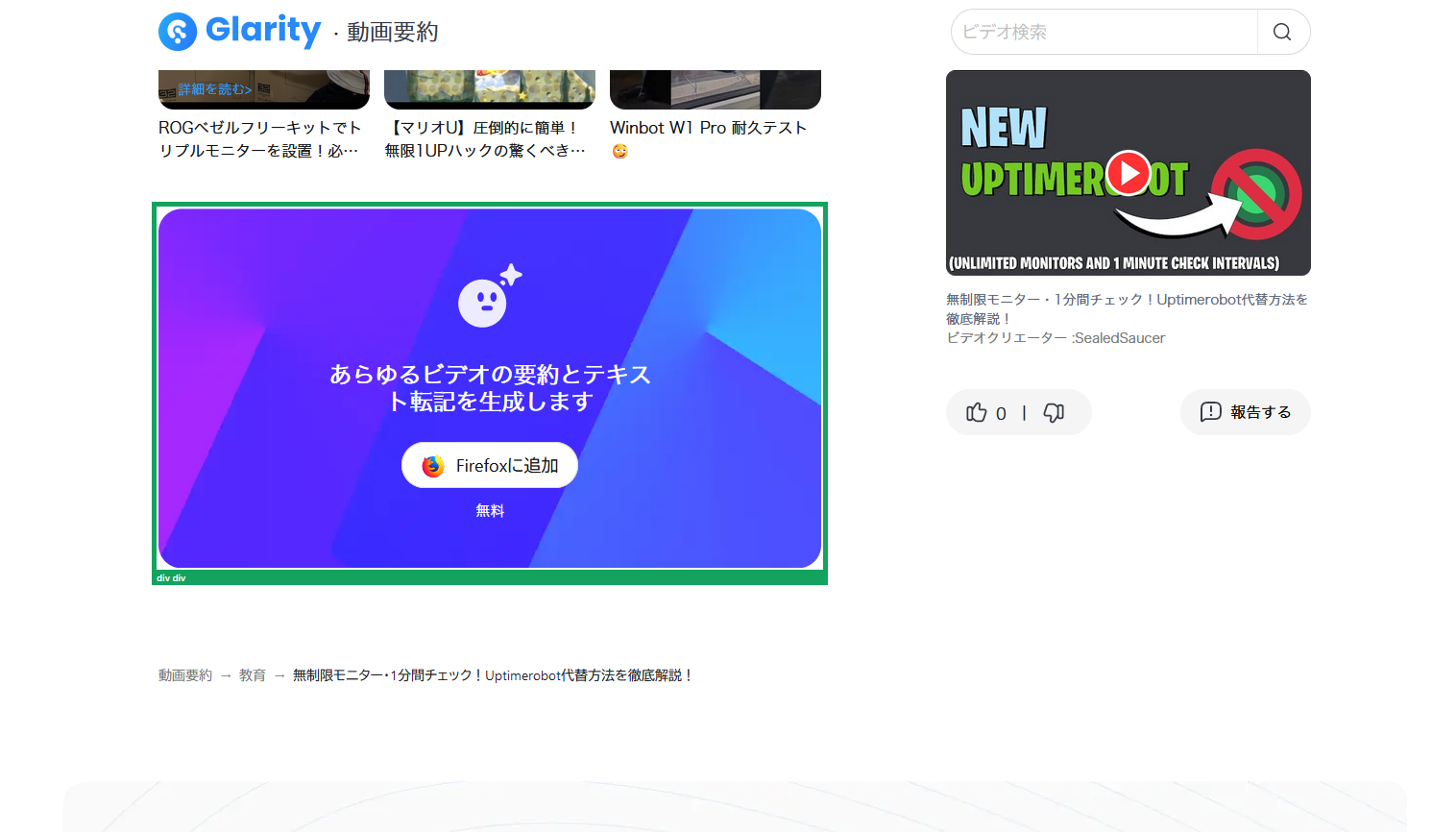Click the Glarity logo icon
This screenshot has width=1456, height=832.
coord(178,32)
